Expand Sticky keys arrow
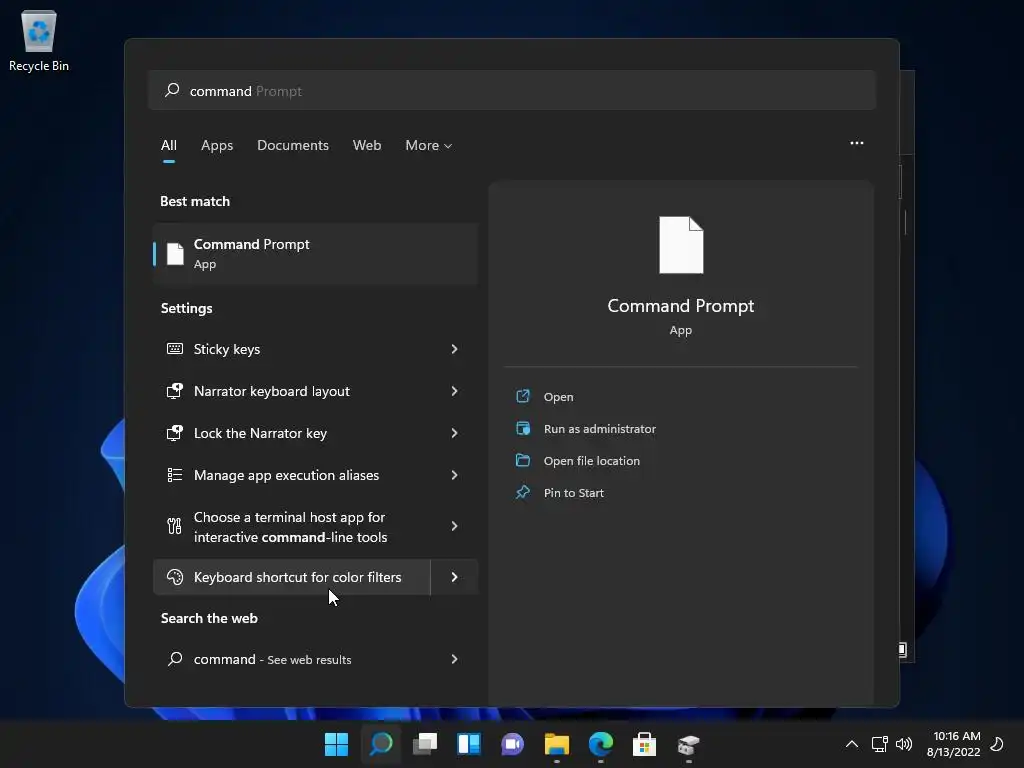 click(x=455, y=349)
